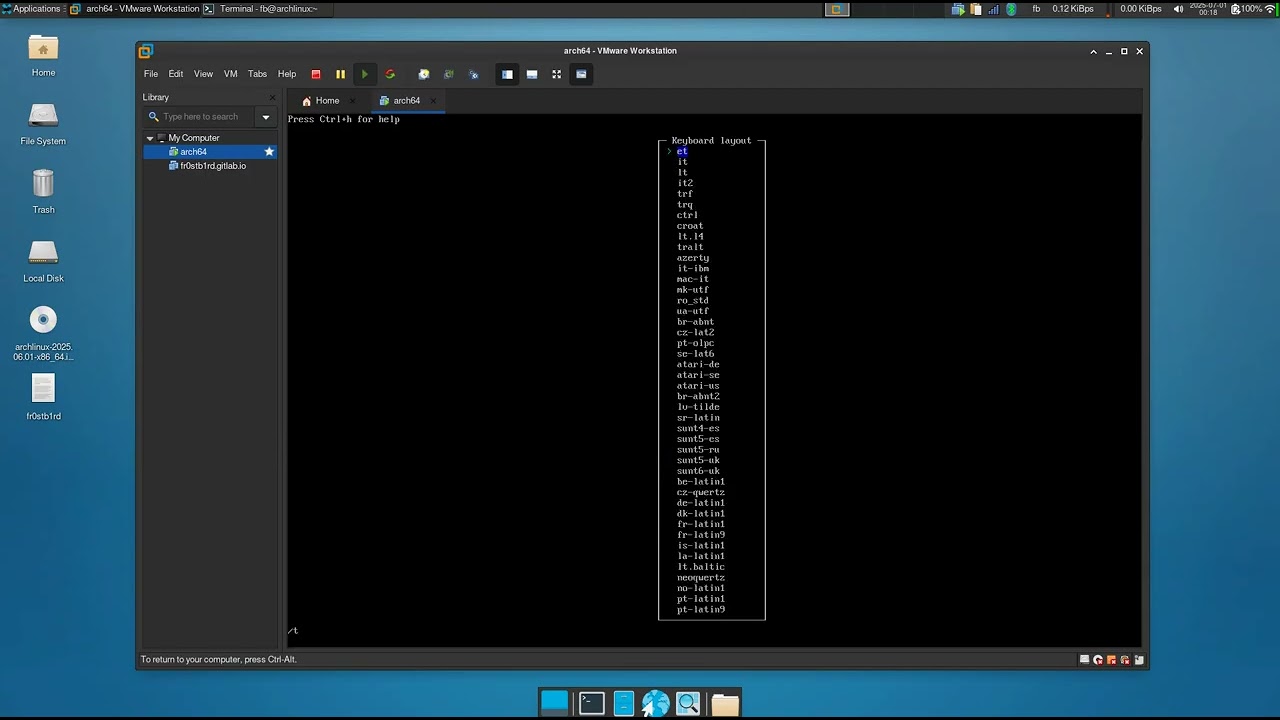Click the workspace switcher in top panel

pos(837,9)
